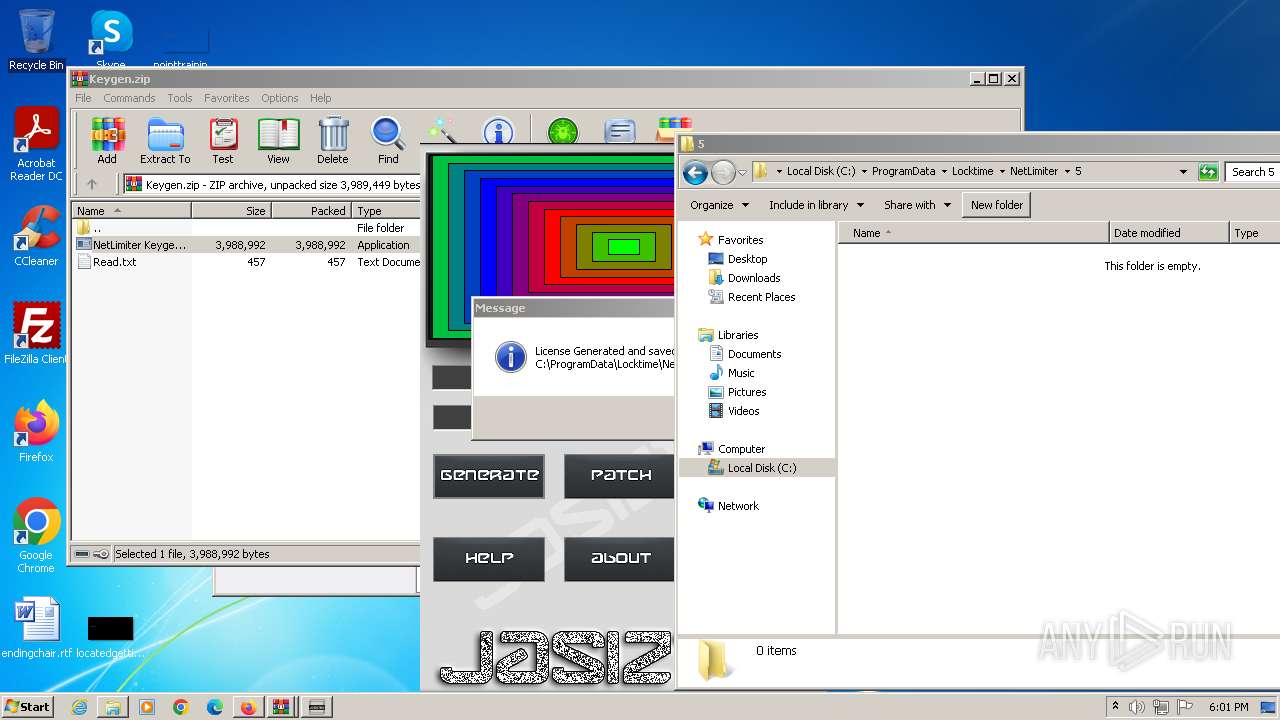Screen dimensions: 1280x720
Task: Sort by Size column in WinRAR
Action: (232, 211)
